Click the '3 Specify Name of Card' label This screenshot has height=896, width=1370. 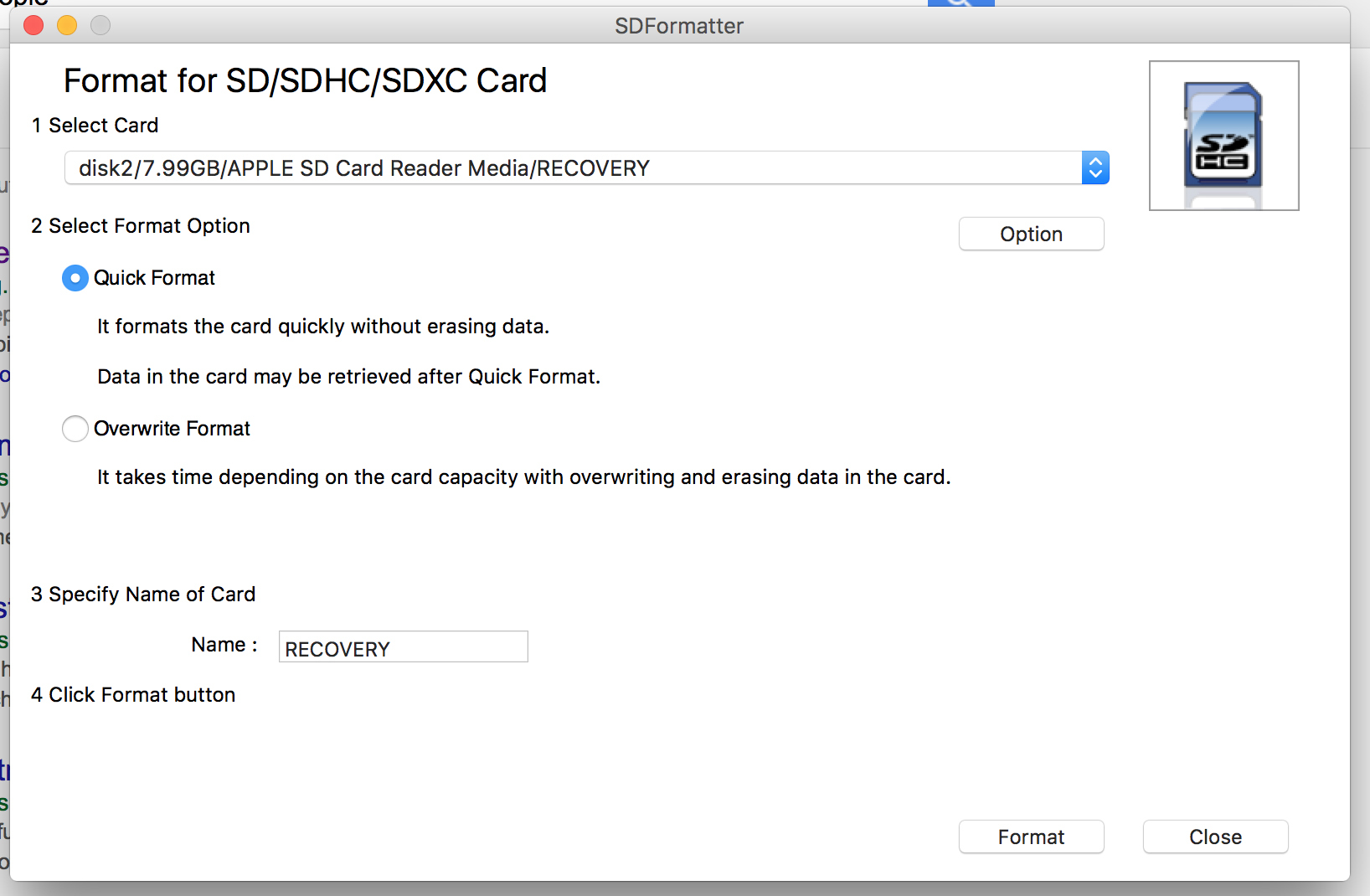click(x=143, y=595)
